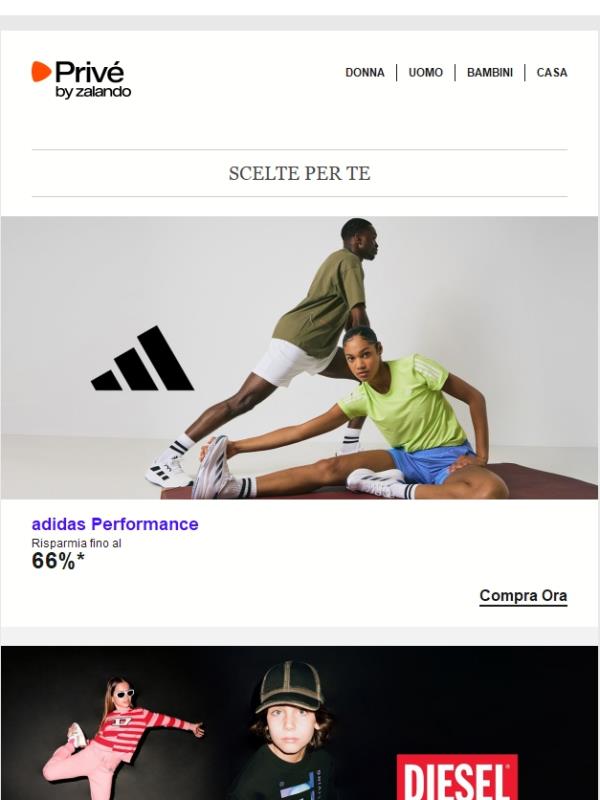Open the UOMO category
Screen dimensions: 600x800
click(426, 72)
